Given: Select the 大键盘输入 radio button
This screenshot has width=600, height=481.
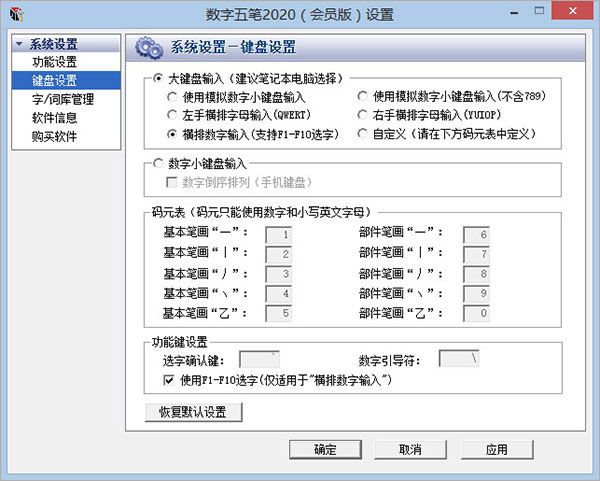Looking at the screenshot, I should (158, 78).
